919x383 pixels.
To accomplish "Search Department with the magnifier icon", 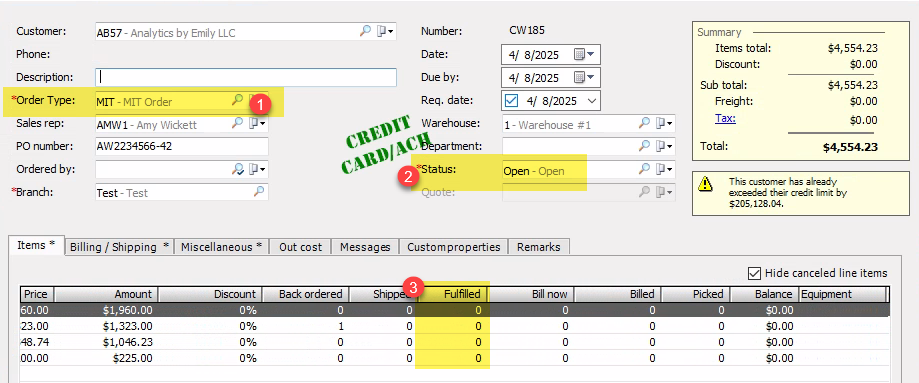I will point(644,146).
